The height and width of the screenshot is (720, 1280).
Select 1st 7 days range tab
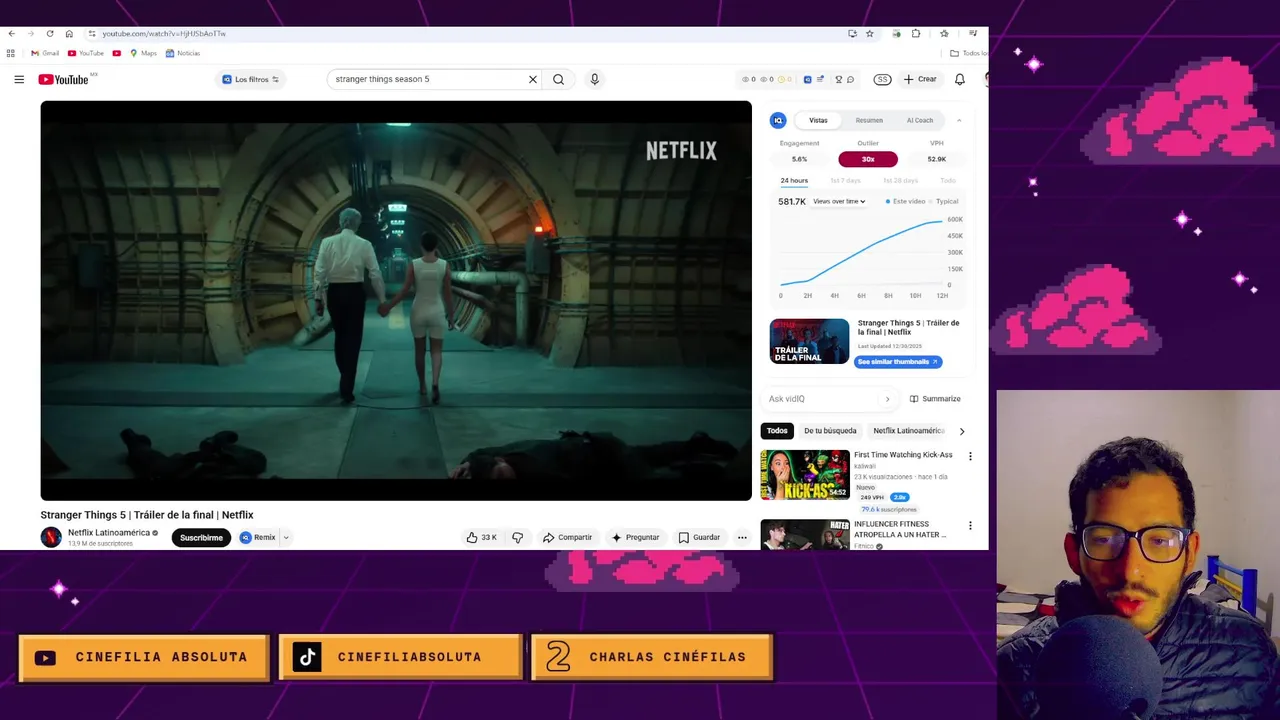tap(845, 180)
